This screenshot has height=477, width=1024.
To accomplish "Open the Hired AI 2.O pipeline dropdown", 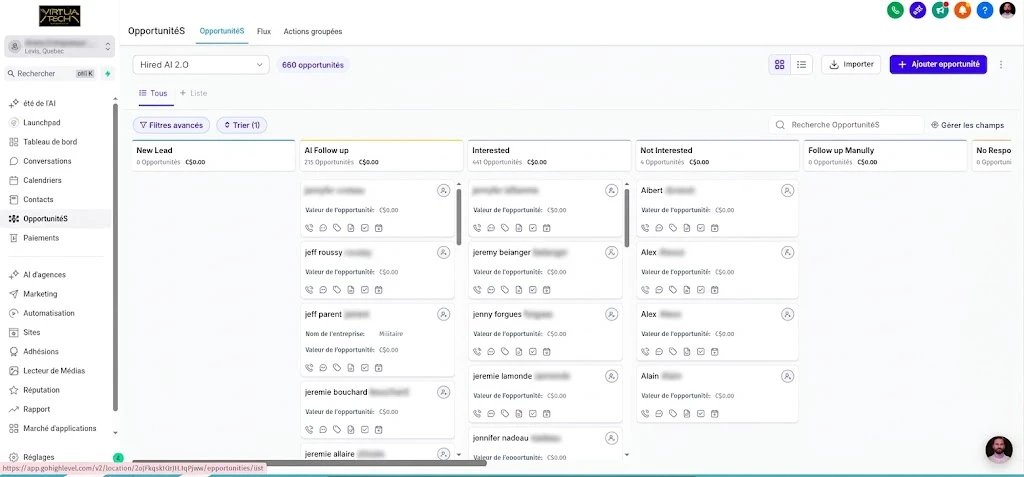I will click(x=201, y=65).
